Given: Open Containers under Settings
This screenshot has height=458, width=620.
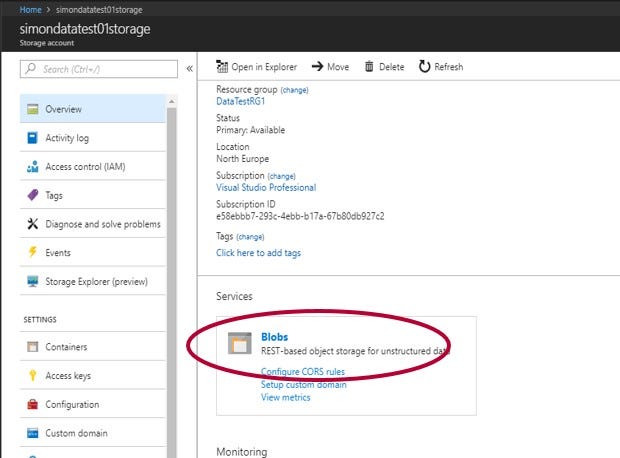Looking at the screenshot, I should coord(93,346).
